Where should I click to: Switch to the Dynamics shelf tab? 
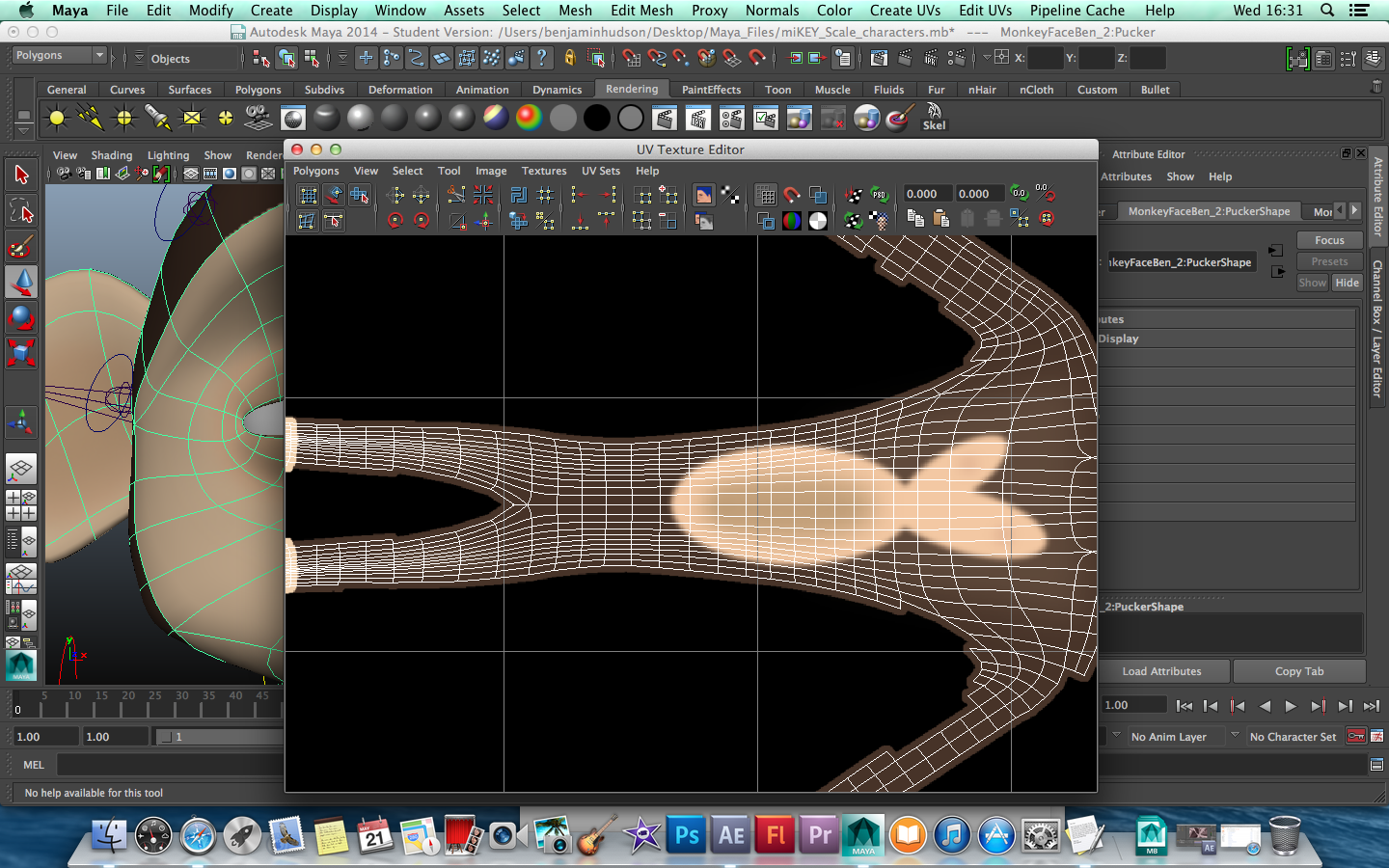click(557, 90)
